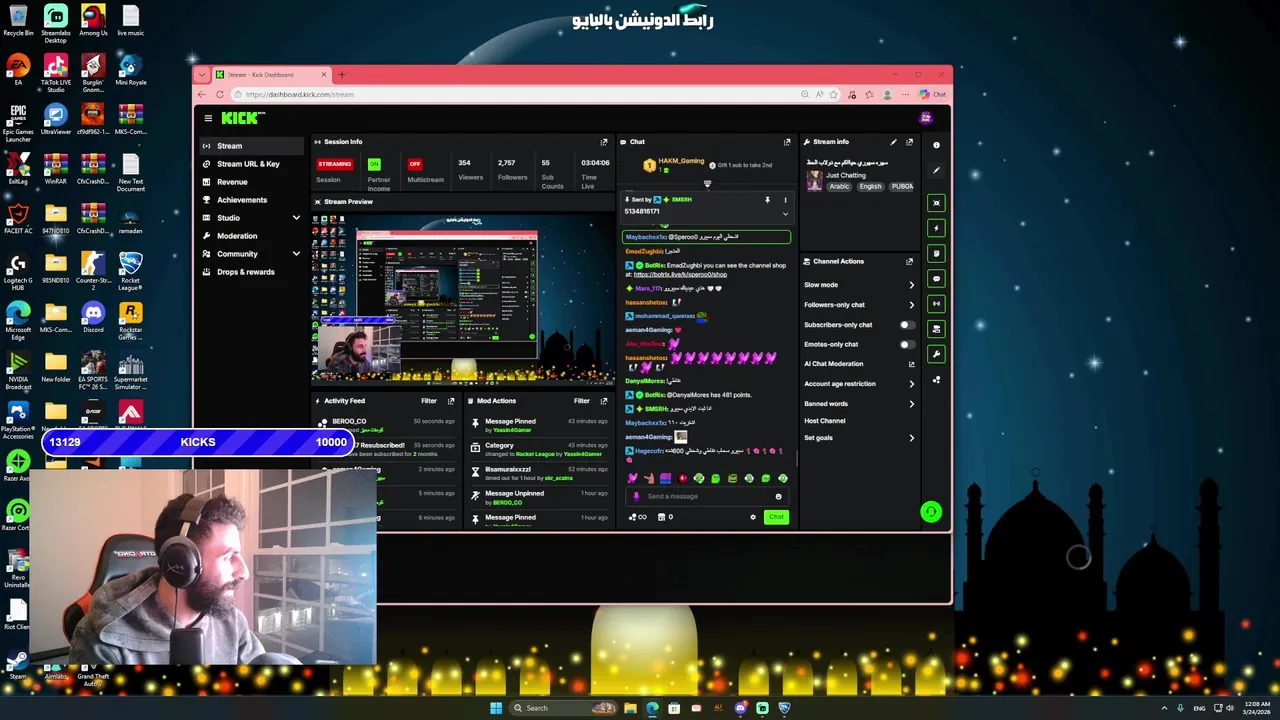Expand the Community sidebar section
This screenshot has width=1280, height=720.
(296, 254)
